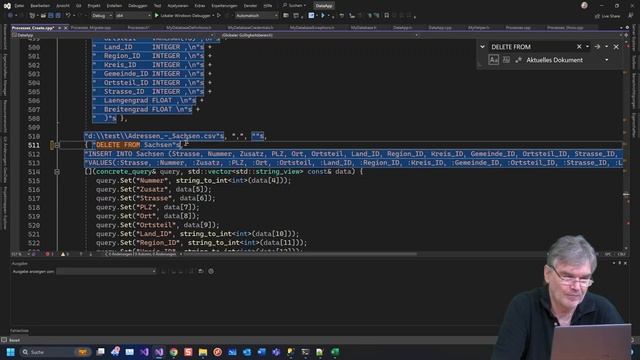
Task: Expand the replace toggle chevron in Find box
Action: [482, 47]
